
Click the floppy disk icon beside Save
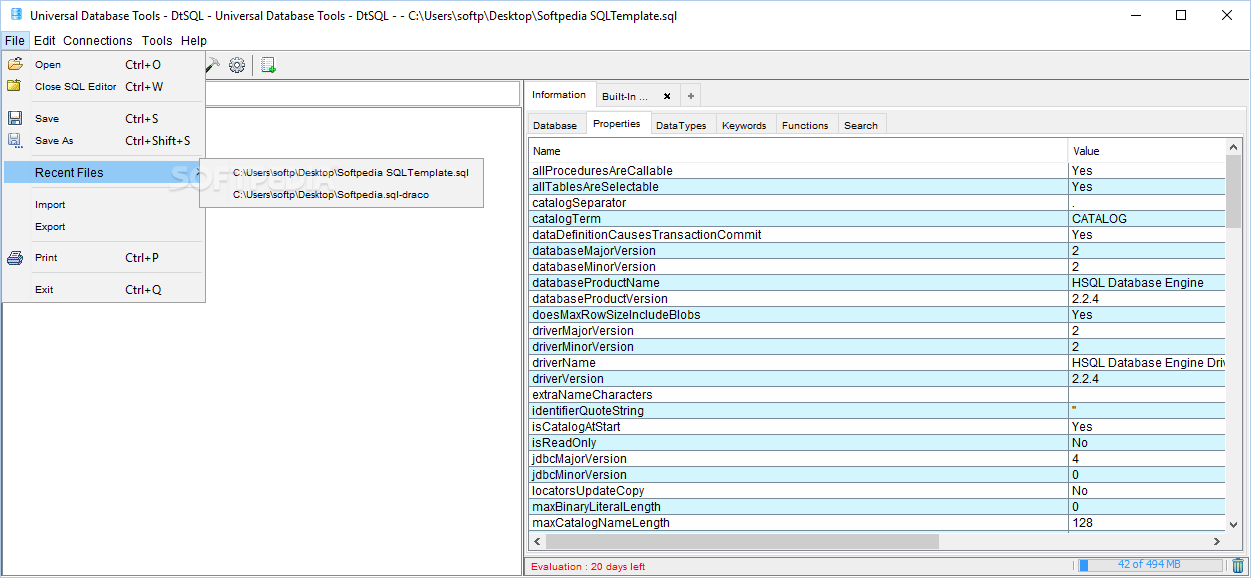tap(15, 118)
